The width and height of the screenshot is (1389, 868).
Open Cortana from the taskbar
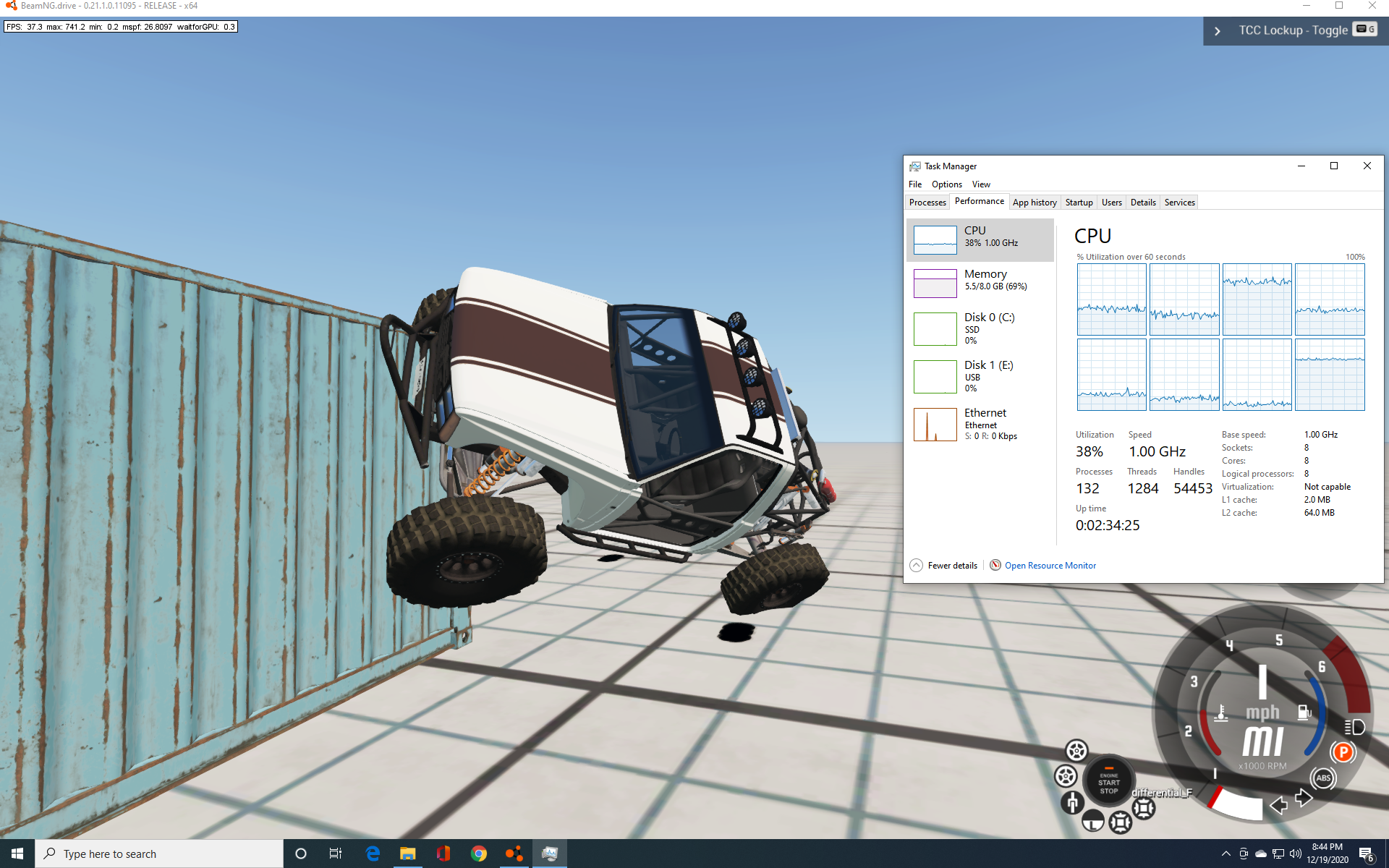[x=301, y=854]
